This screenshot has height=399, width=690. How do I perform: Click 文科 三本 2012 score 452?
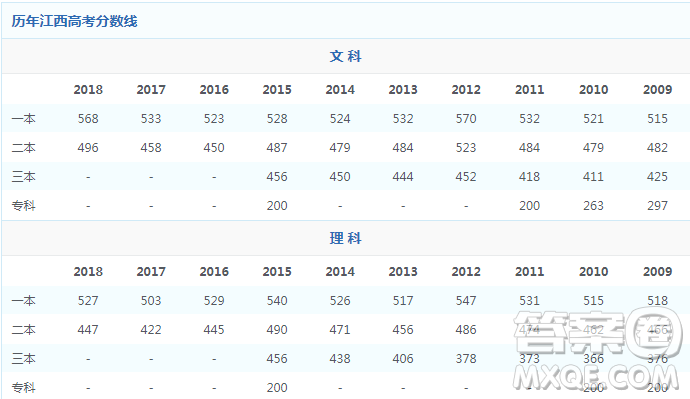[466, 176]
